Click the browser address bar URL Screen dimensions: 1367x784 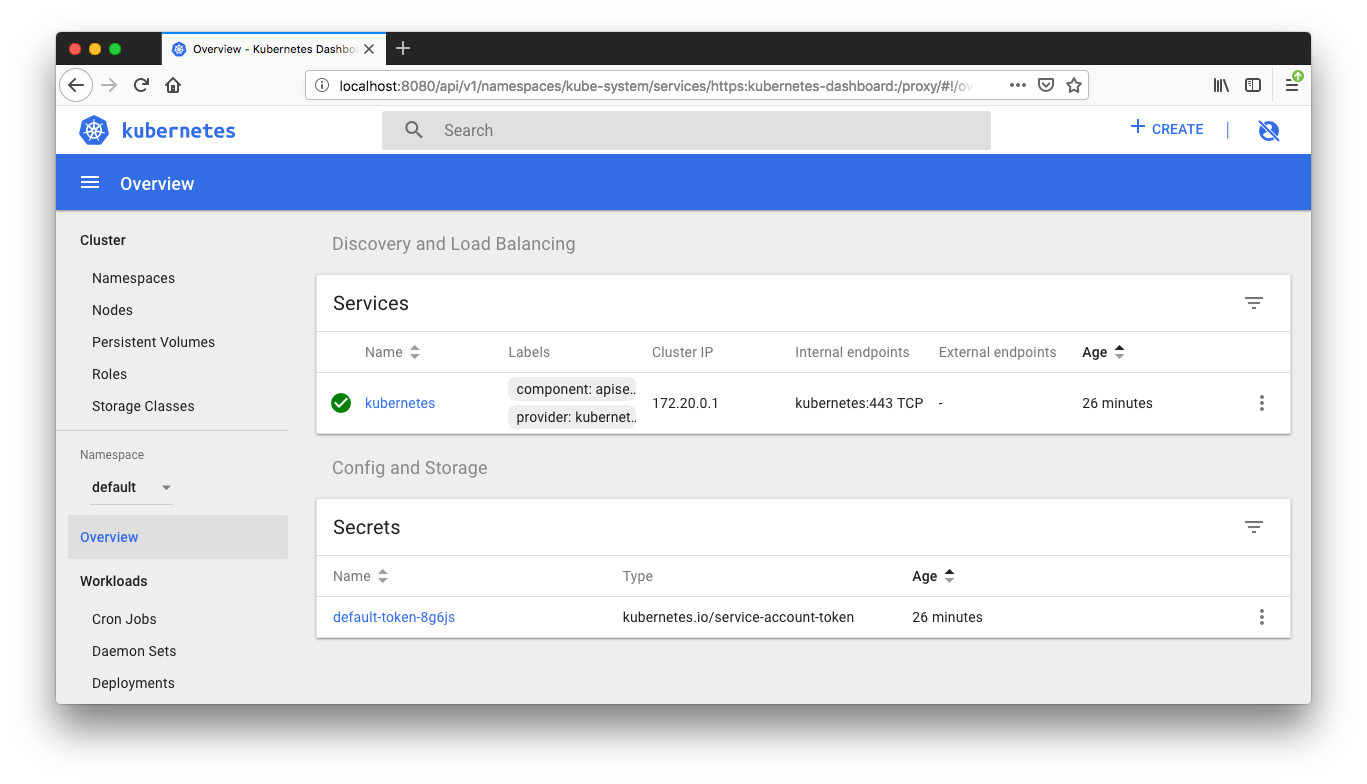pos(655,86)
